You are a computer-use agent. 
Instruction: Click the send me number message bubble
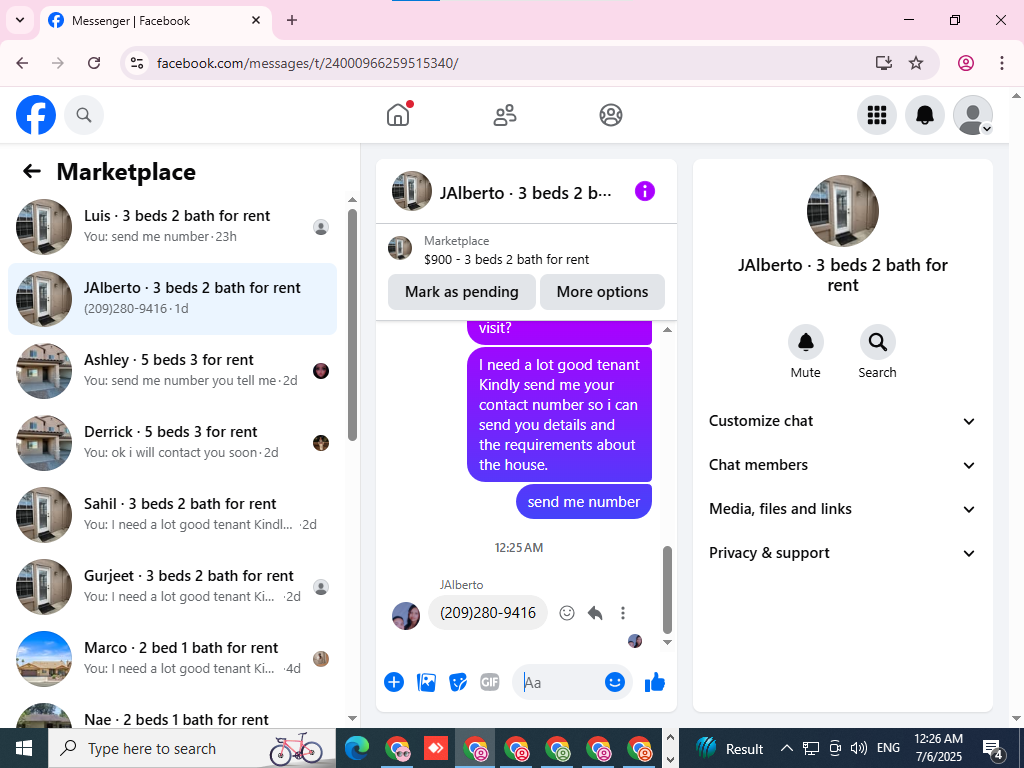[x=584, y=502]
